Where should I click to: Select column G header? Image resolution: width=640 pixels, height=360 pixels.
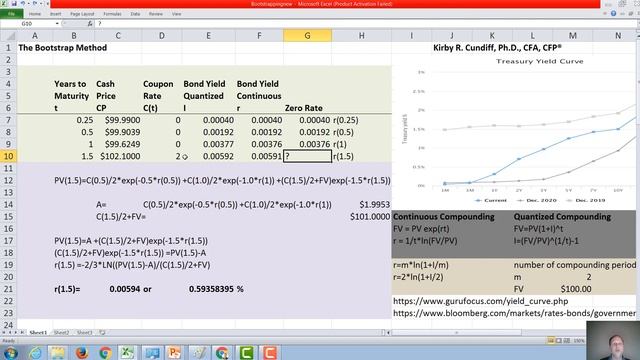[307, 36]
